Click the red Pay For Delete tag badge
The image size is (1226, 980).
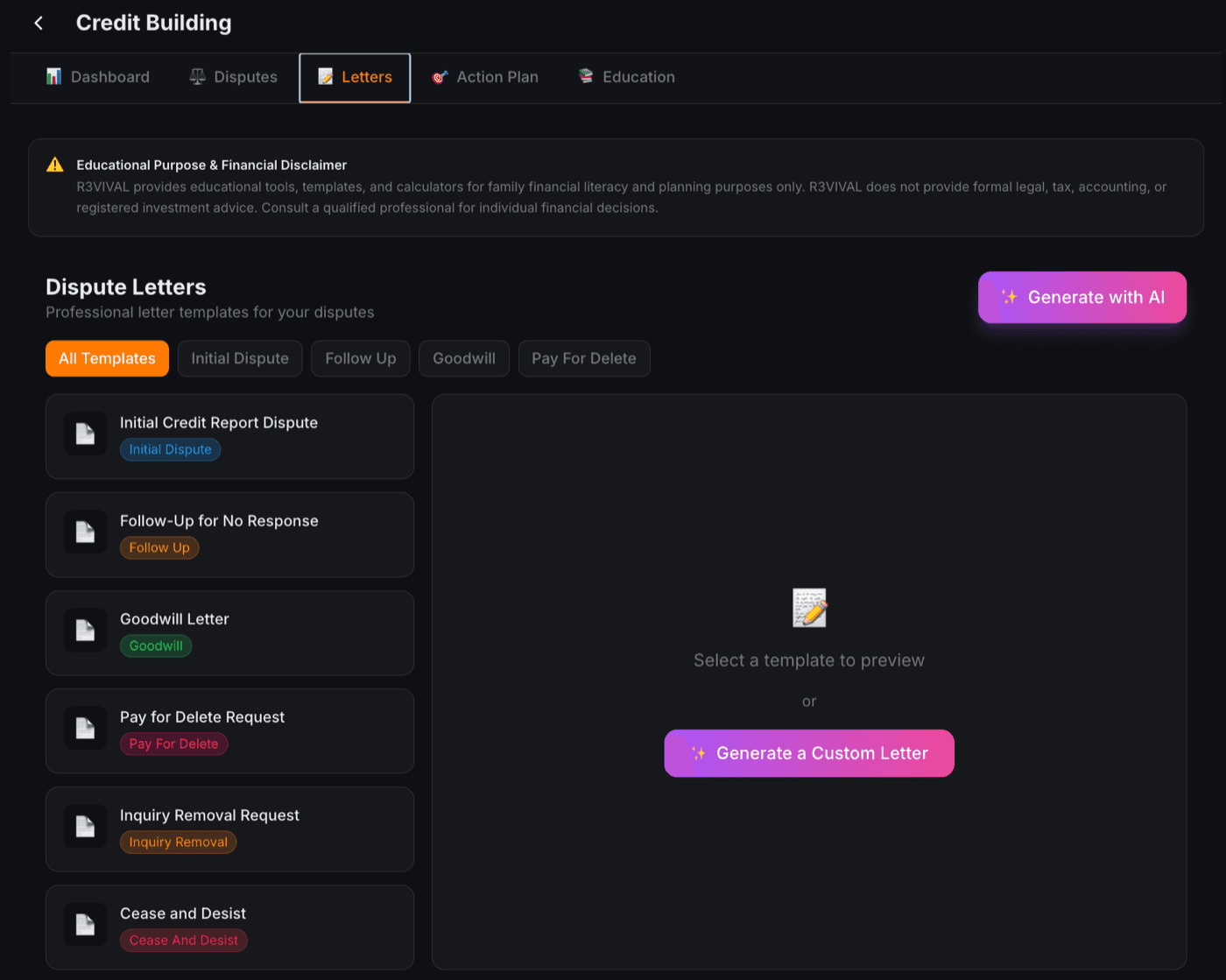click(x=173, y=744)
